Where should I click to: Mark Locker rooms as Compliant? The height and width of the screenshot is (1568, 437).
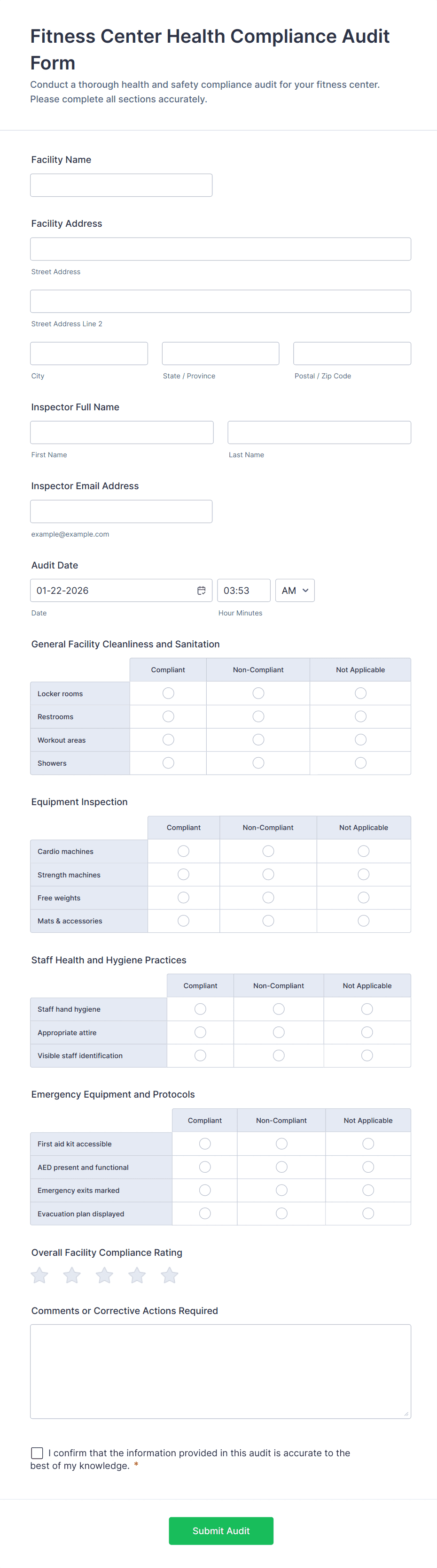(x=168, y=693)
